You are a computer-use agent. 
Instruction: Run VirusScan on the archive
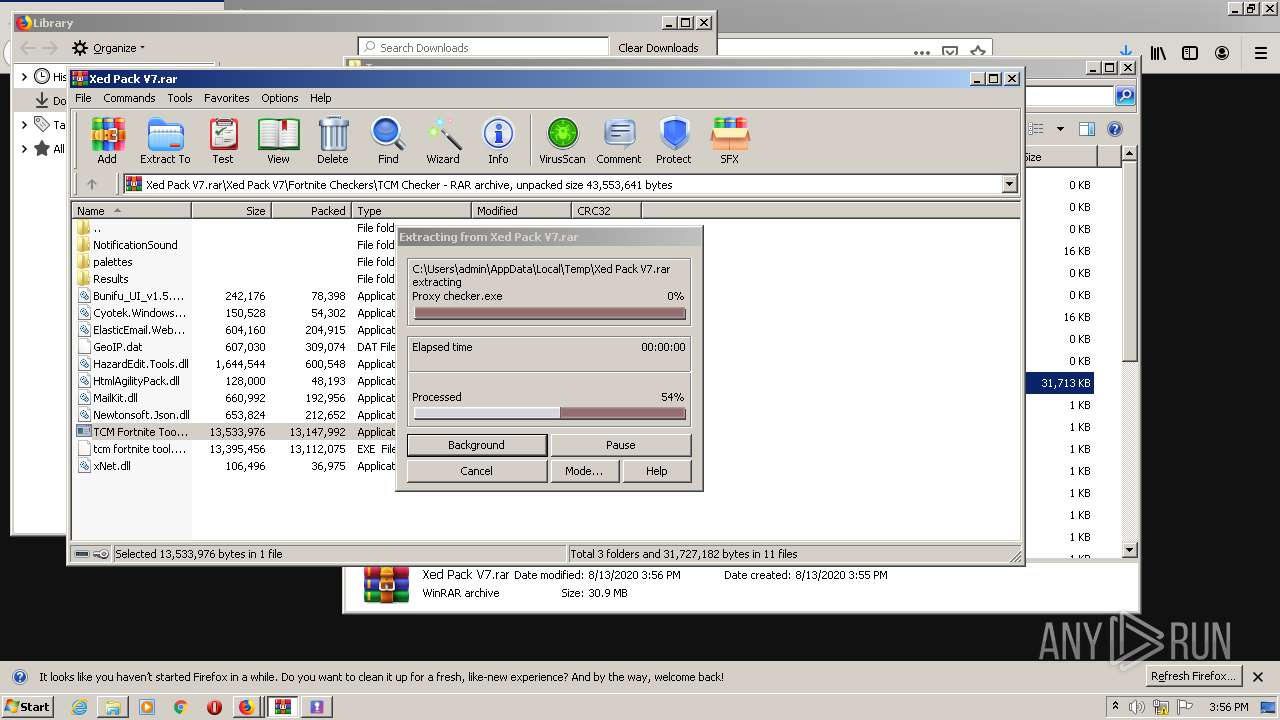[562, 140]
